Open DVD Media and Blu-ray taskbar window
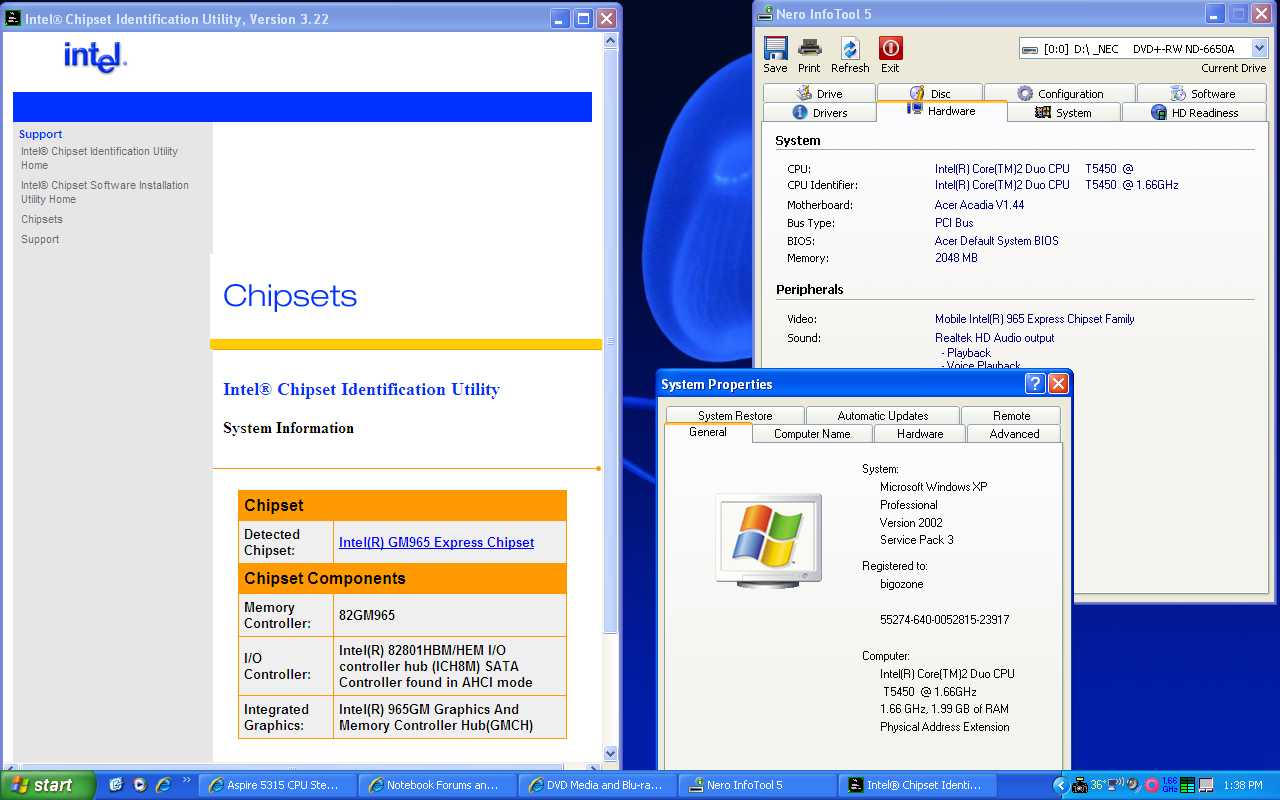1280x800 pixels. [598, 785]
